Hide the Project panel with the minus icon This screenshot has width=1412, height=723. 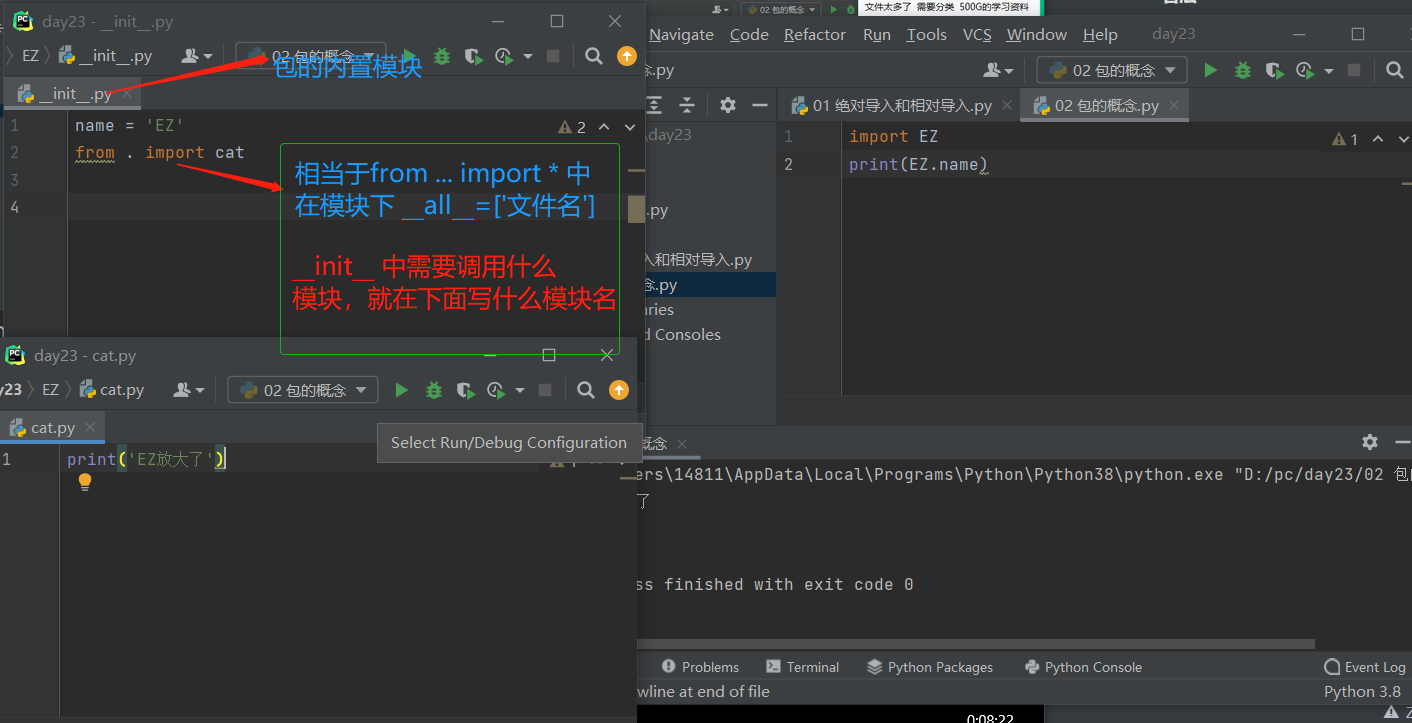(760, 105)
